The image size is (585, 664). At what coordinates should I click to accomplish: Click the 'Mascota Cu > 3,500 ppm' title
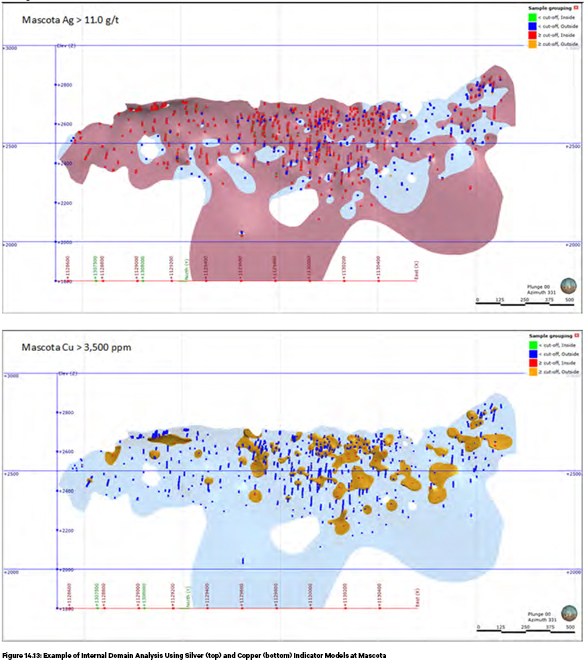[x=76, y=348]
